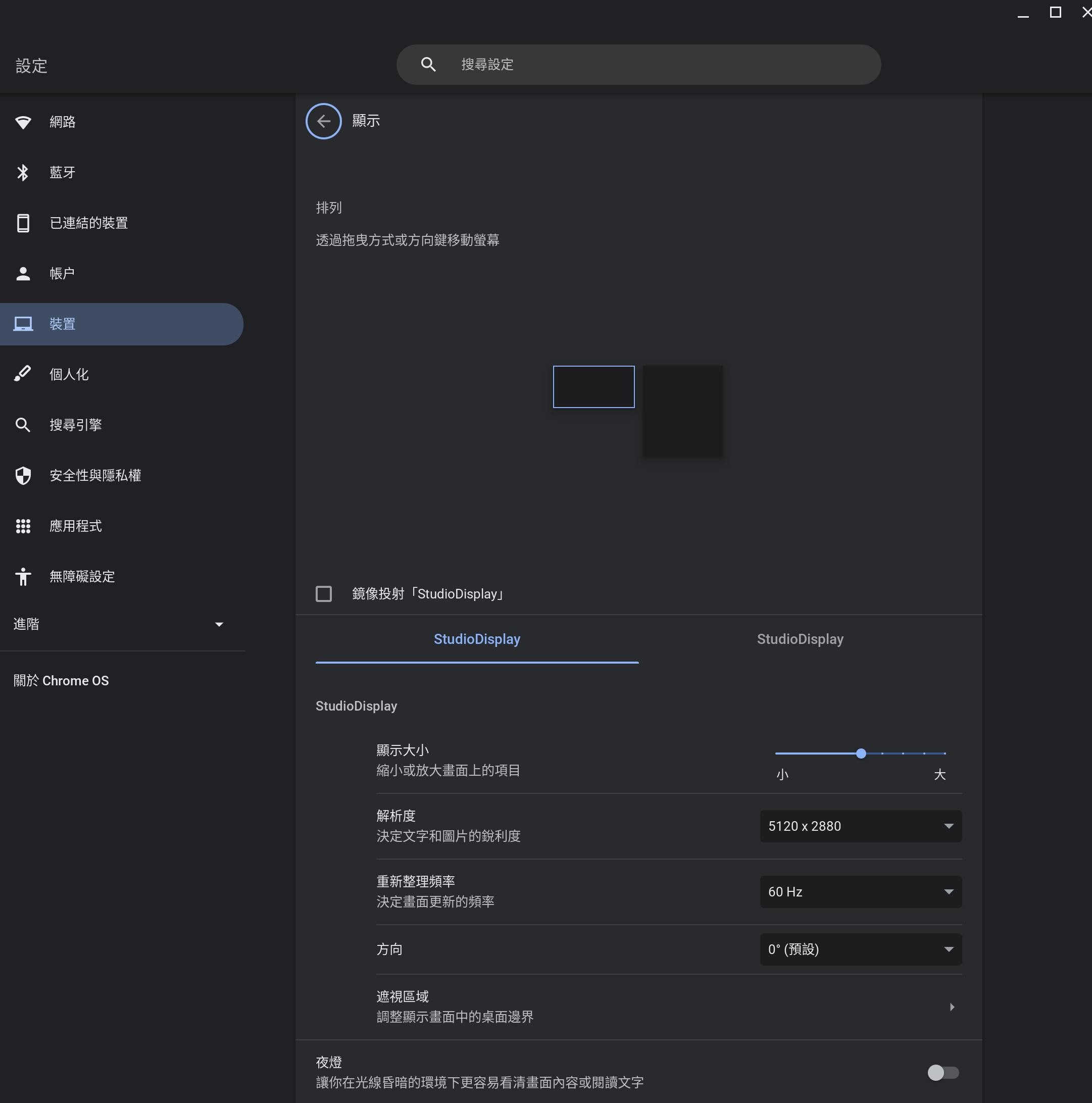Click the 排列 section heading

pyautogui.click(x=329, y=208)
